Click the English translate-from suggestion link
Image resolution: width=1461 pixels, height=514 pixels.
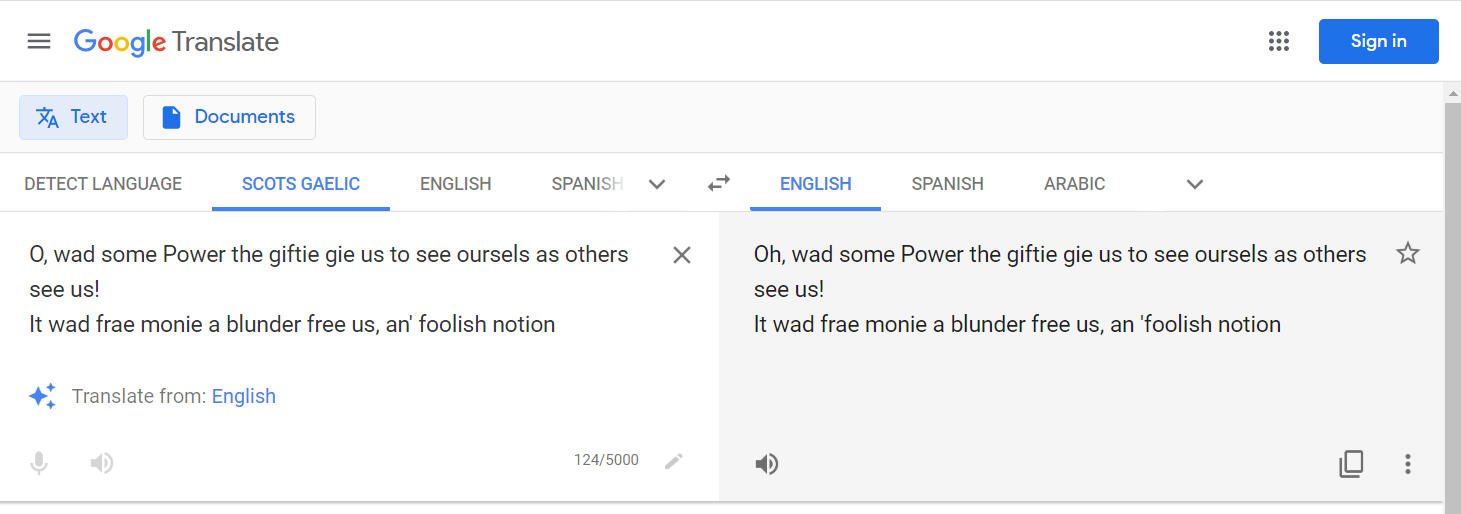click(243, 396)
